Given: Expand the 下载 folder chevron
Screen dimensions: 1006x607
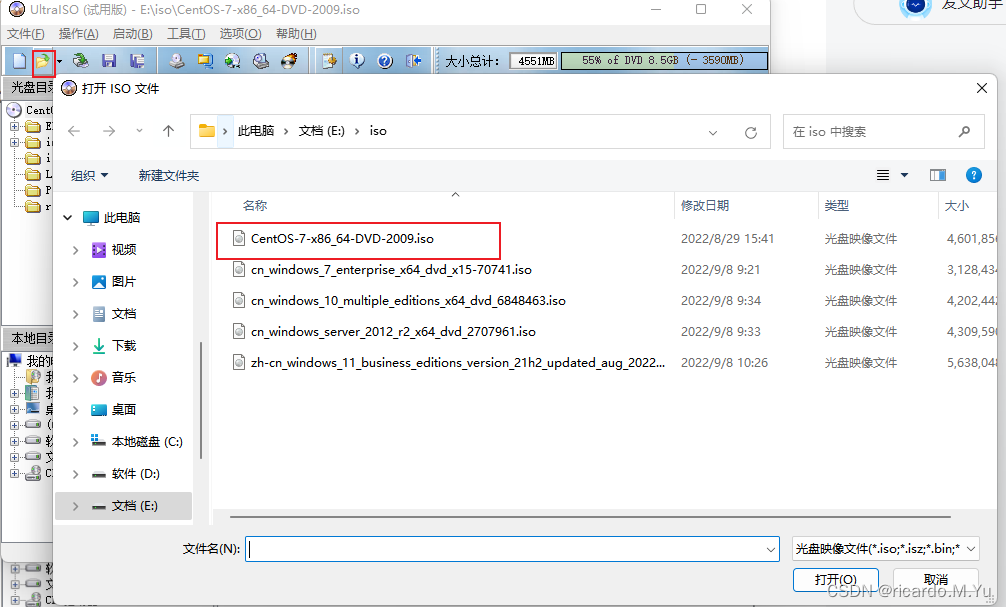Looking at the screenshot, I should pos(76,346).
